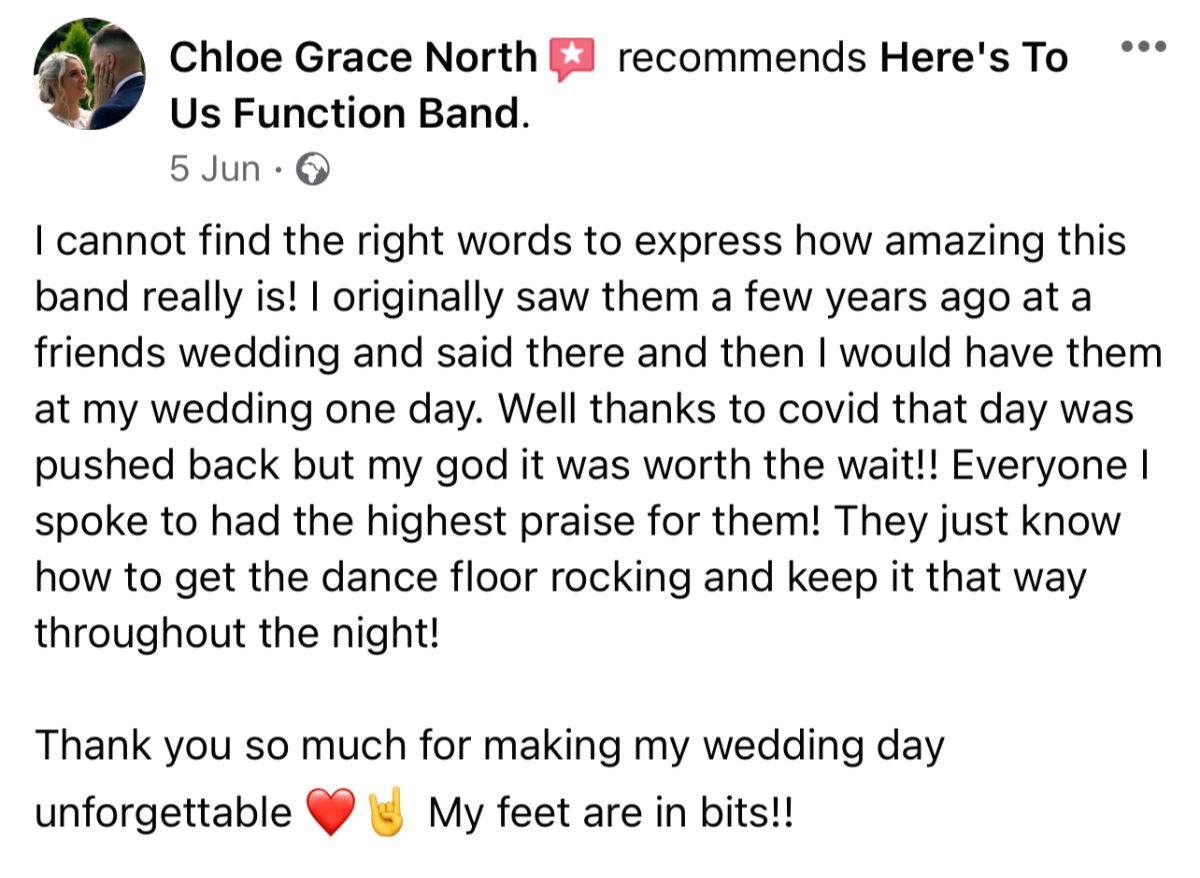The width and height of the screenshot is (1200, 878).
Task: Click the 'throughout the night!' line
Action: (237, 634)
